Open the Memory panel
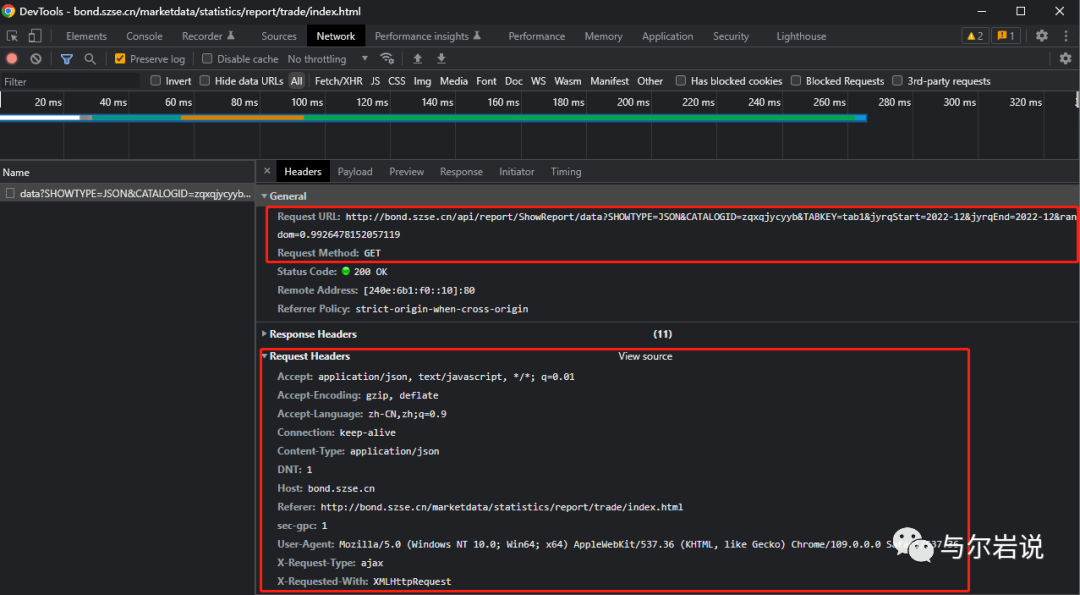 point(603,36)
